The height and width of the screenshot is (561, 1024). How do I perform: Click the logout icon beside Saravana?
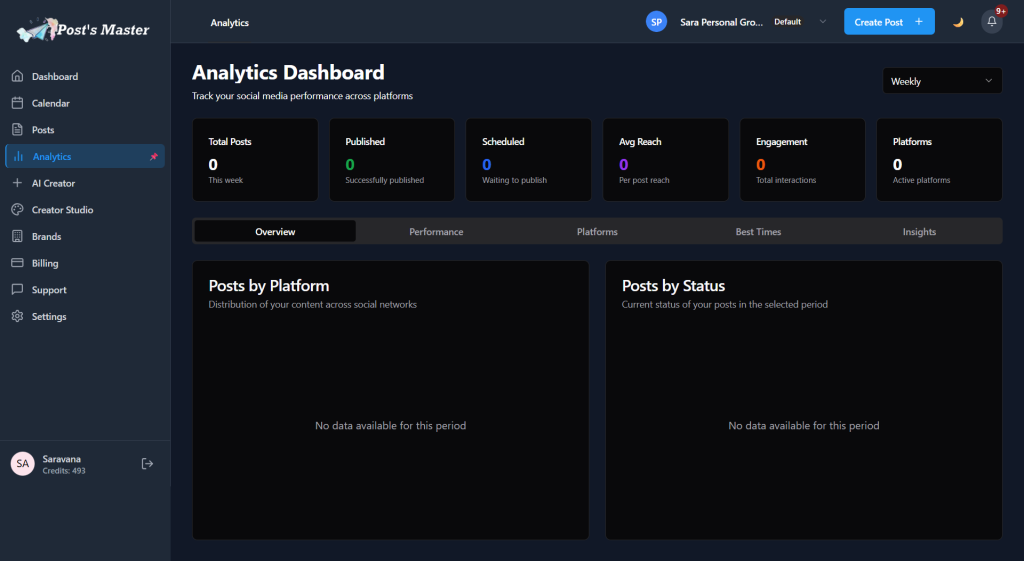tap(147, 463)
